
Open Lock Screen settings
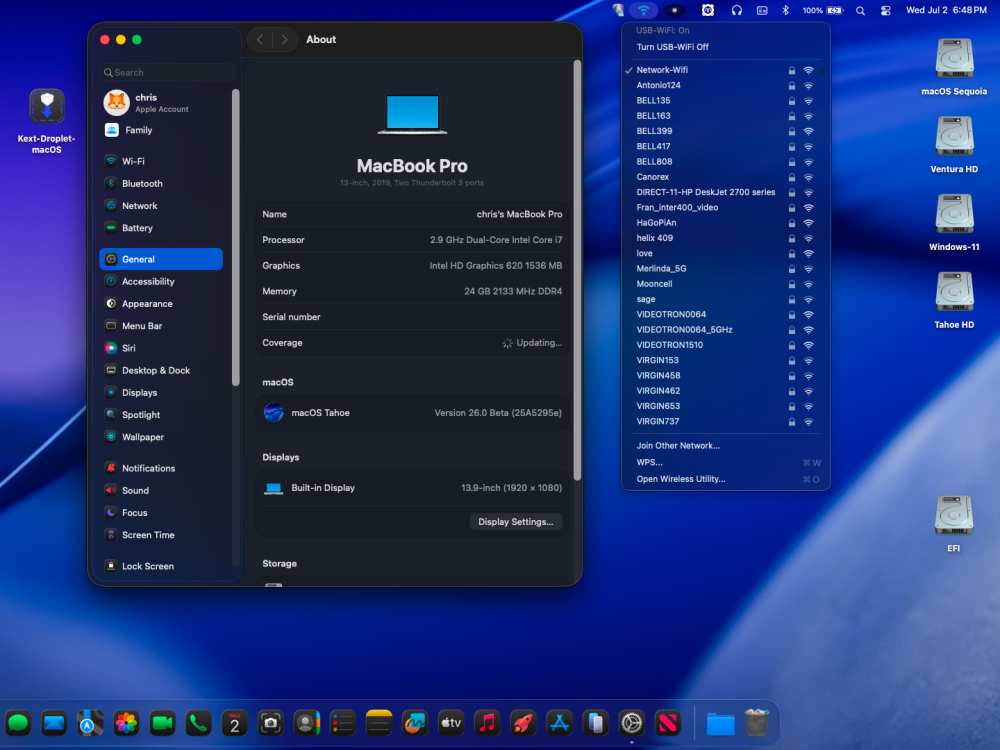coord(161,566)
